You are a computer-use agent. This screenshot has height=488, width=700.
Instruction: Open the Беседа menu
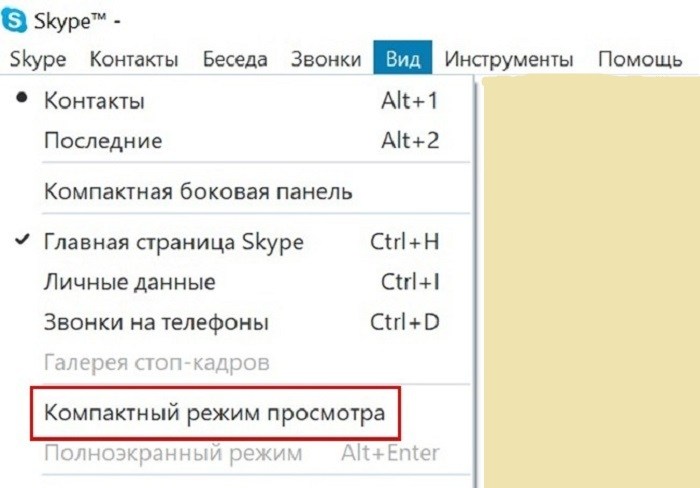[235, 58]
